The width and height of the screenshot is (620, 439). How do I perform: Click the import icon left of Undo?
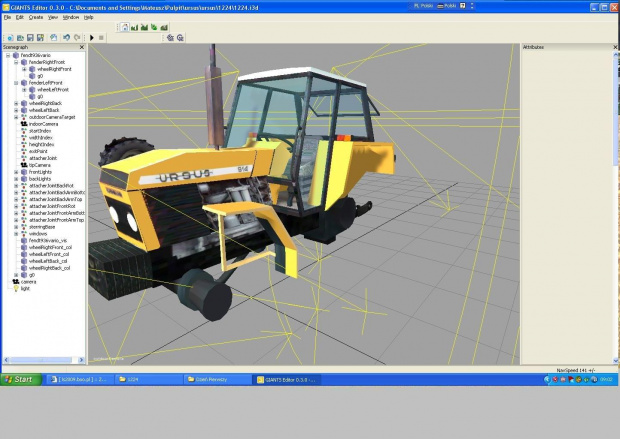53,38
